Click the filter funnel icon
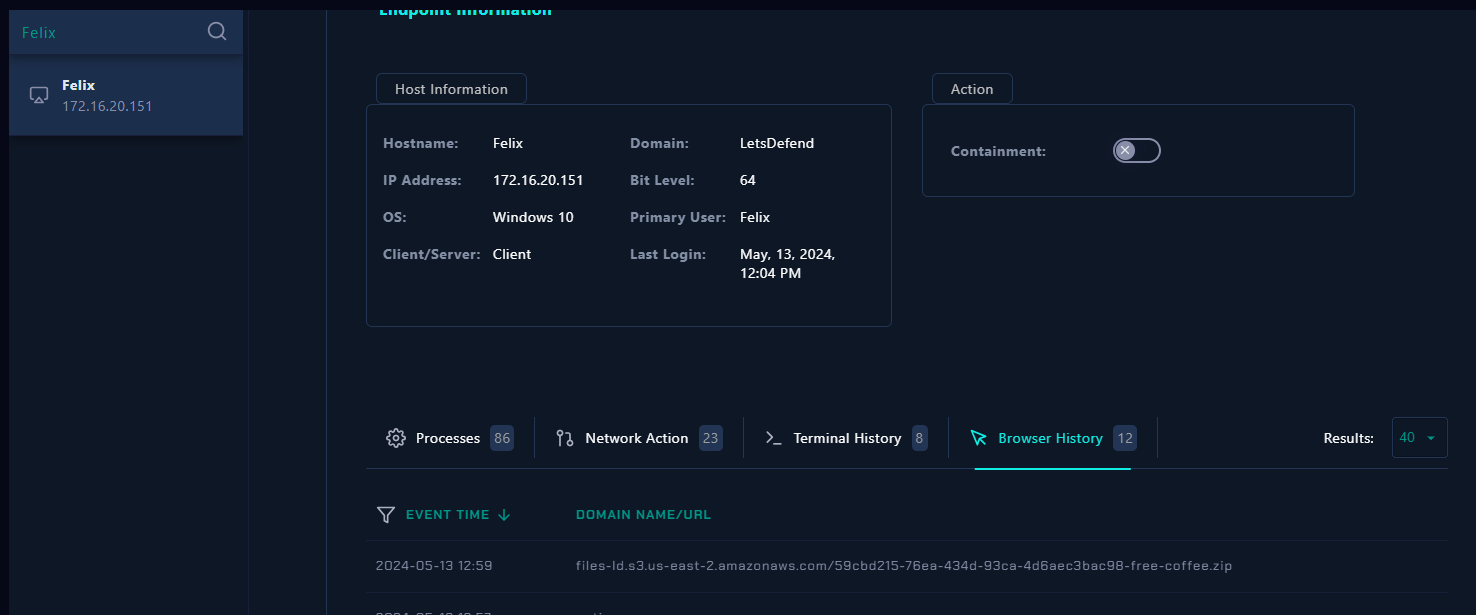 [x=386, y=514]
